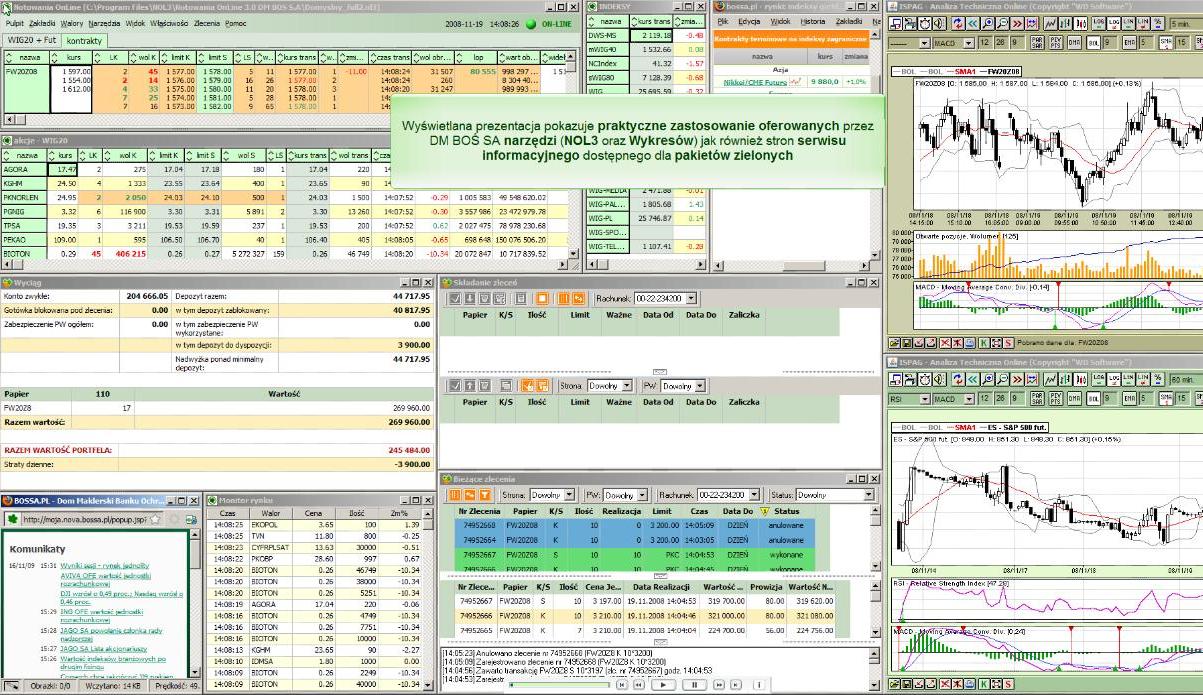
Task: Open 'AVIVA OFE wartość jednostki' announcement link
Action: pos(106,582)
